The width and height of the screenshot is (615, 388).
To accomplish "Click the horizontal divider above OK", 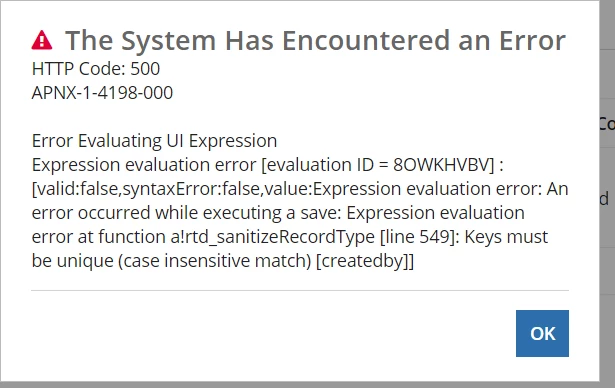I will coord(300,291).
